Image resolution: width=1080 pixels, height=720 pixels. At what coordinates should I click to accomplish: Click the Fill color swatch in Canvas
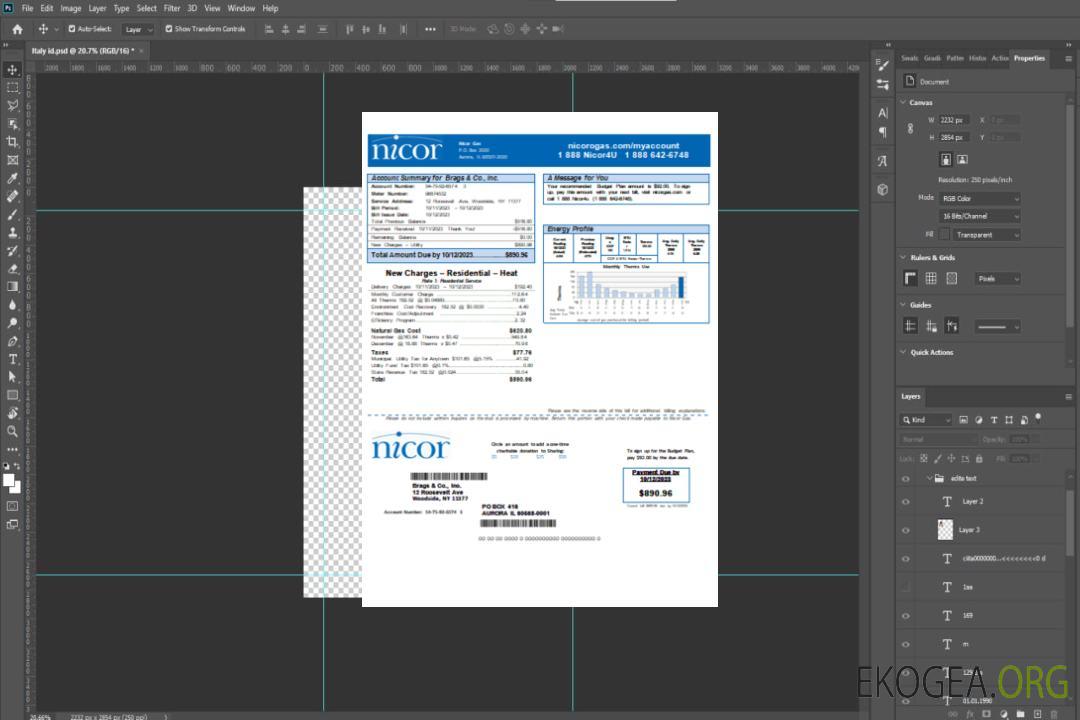point(945,234)
